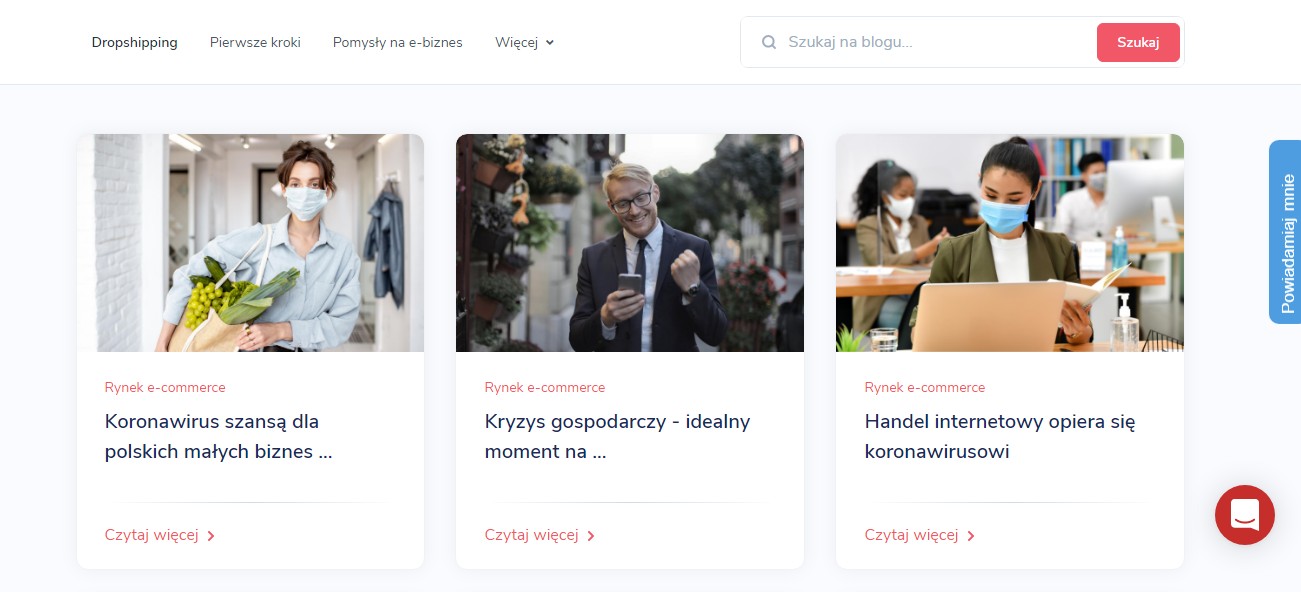This screenshot has height=592, width=1301.
Task: Click thumbnail of woman with grocery bag
Action: click(250, 243)
